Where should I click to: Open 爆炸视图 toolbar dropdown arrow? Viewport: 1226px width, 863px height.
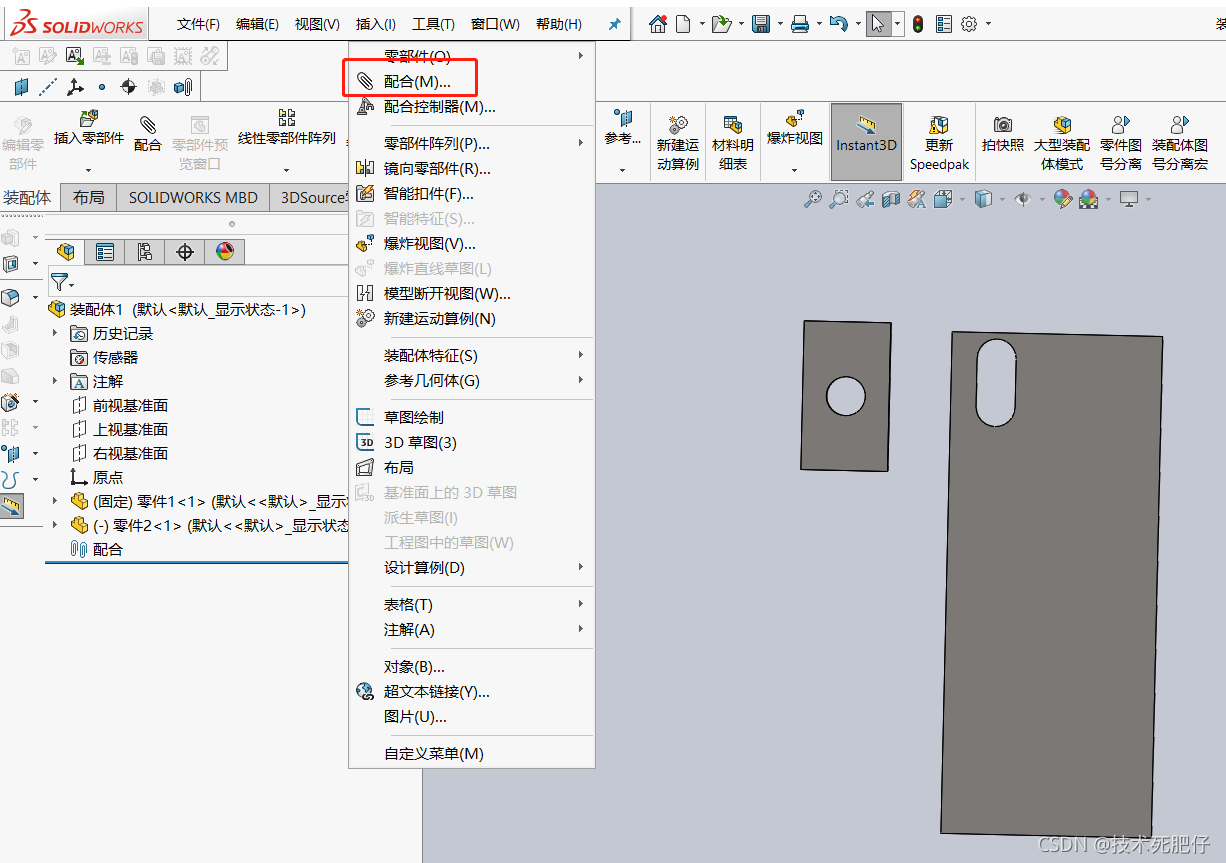click(x=795, y=170)
